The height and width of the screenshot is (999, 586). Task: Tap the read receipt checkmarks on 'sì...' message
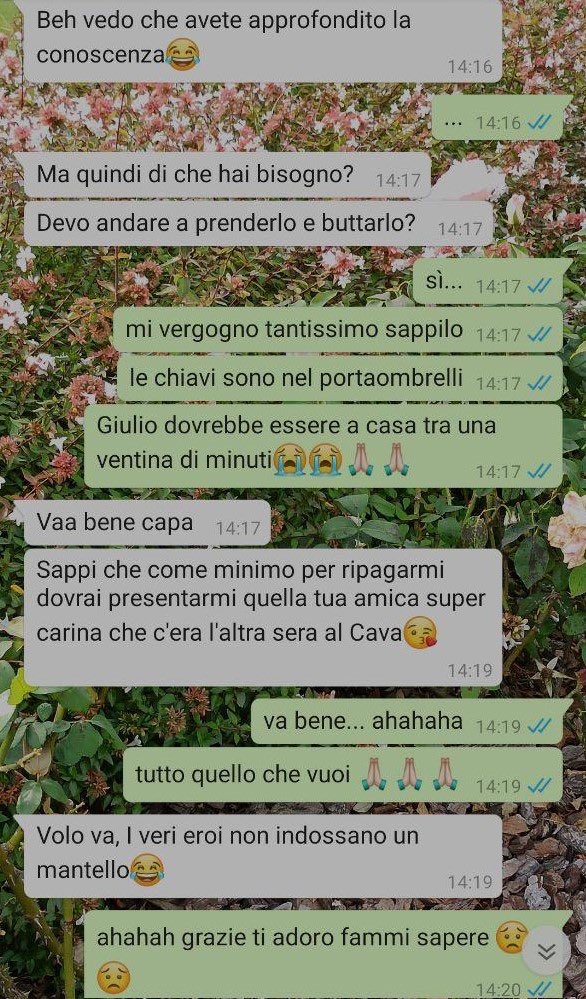(x=539, y=287)
